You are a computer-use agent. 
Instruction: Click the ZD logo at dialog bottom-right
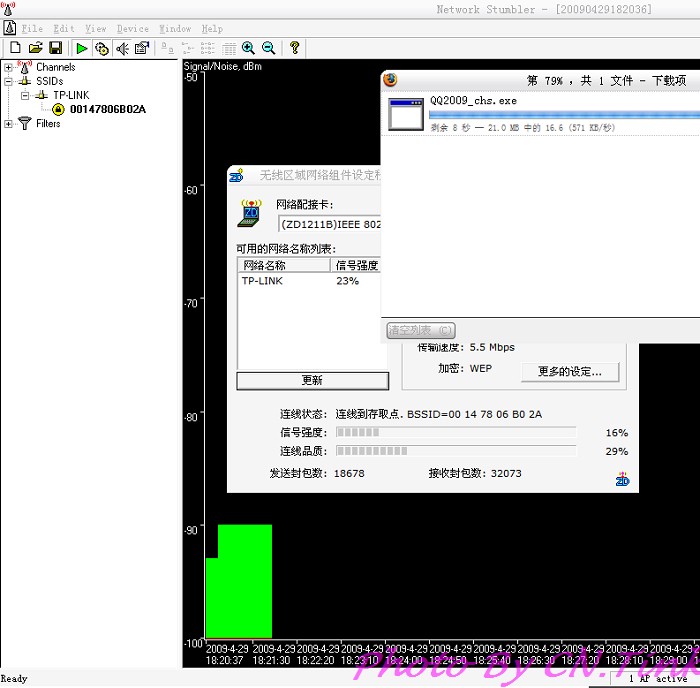click(622, 479)
